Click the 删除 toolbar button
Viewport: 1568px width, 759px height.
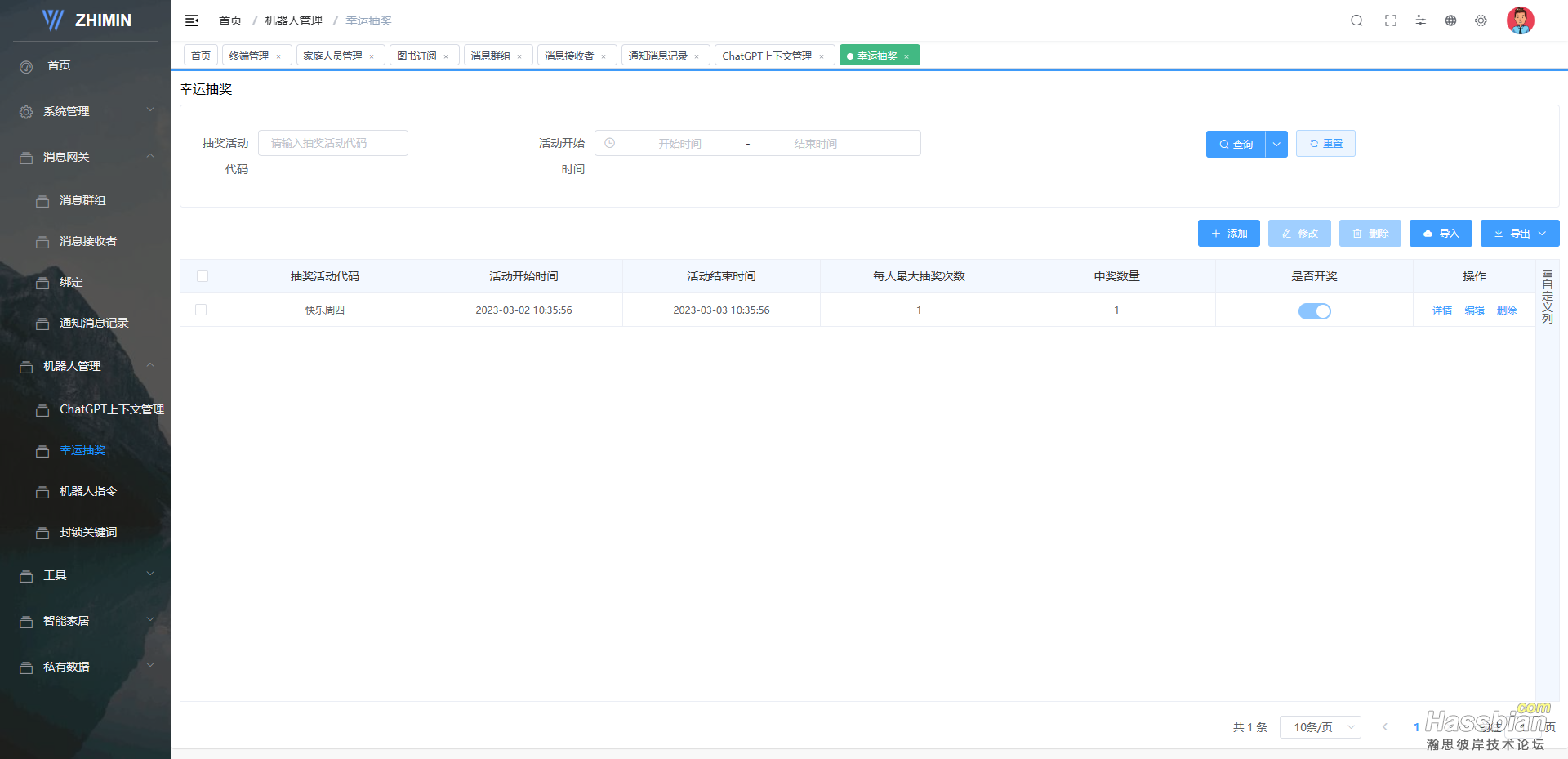point(1370,234)
